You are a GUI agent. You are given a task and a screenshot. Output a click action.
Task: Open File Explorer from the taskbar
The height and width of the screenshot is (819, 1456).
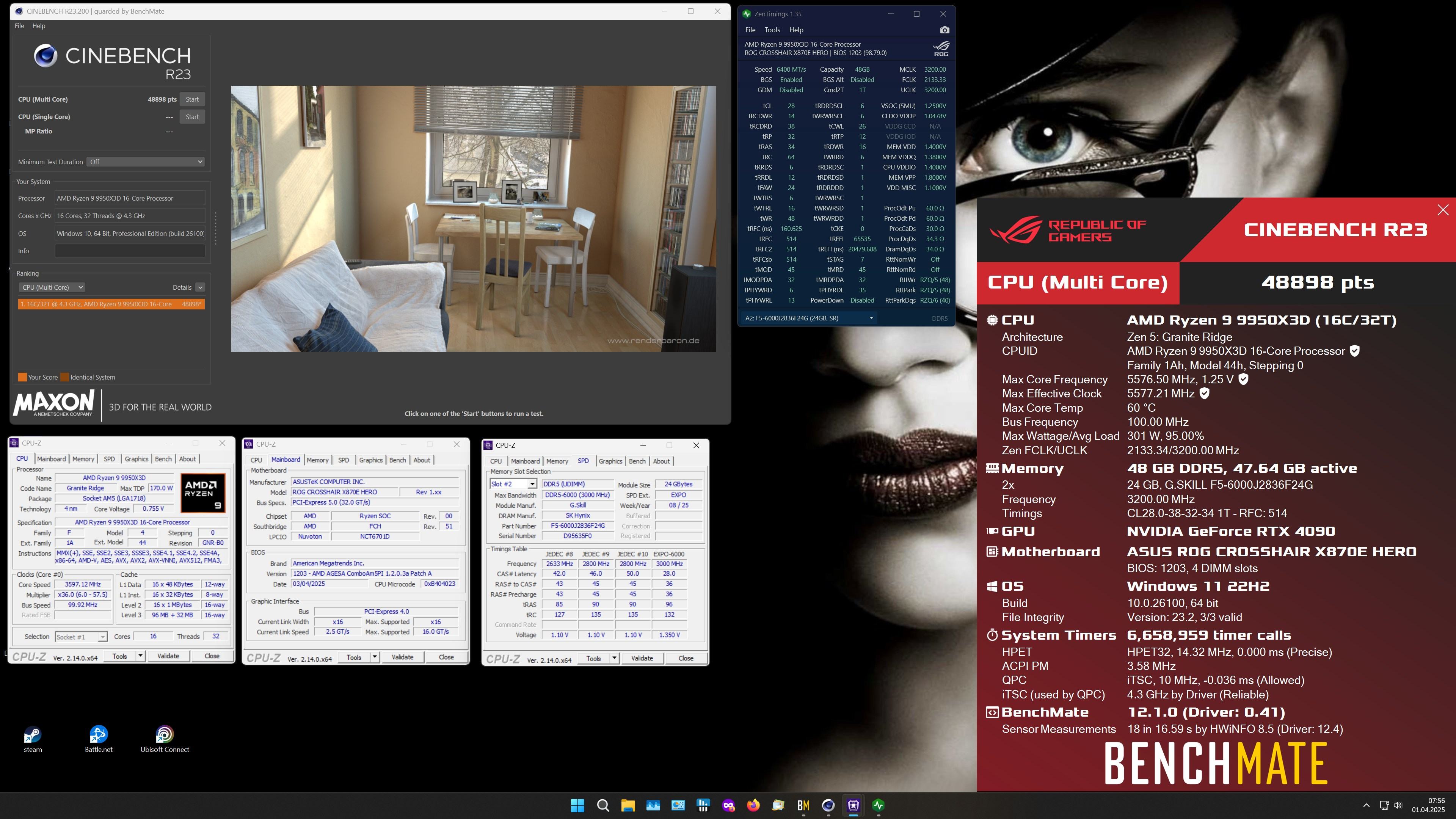(628, 805)
